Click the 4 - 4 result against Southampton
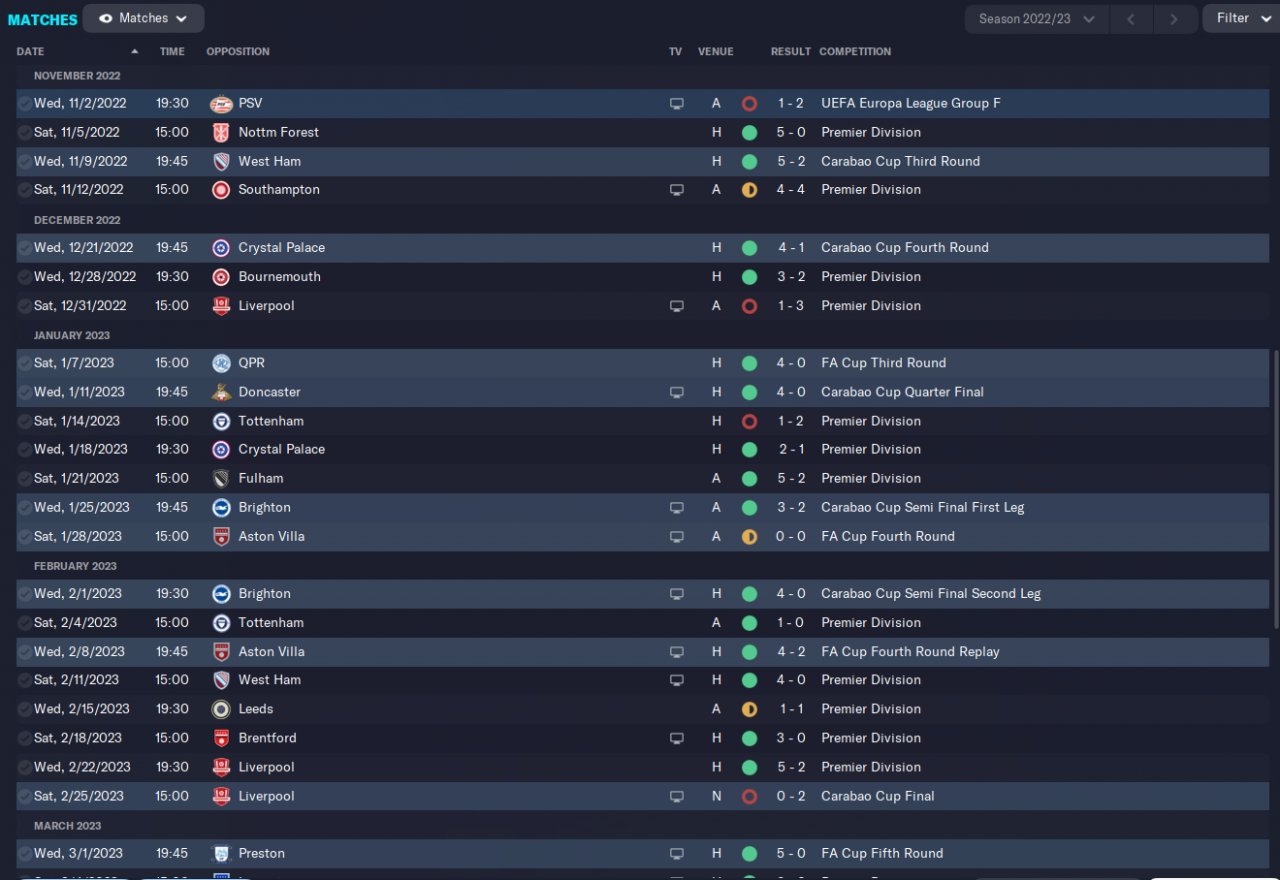The width and height of the screenshot is (1280, 880). 790,190
